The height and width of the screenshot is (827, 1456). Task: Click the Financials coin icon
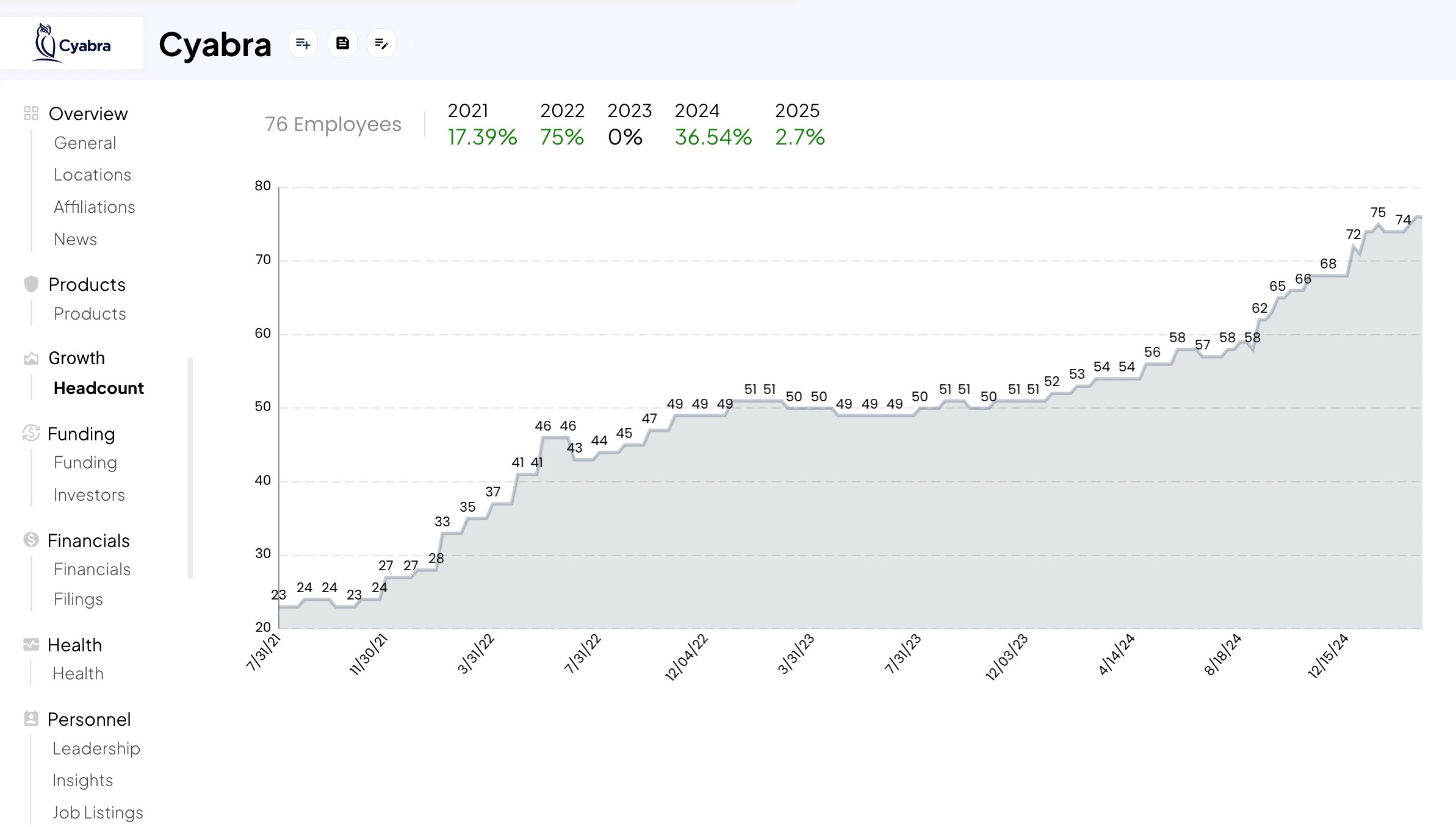(x=31, y=540)
